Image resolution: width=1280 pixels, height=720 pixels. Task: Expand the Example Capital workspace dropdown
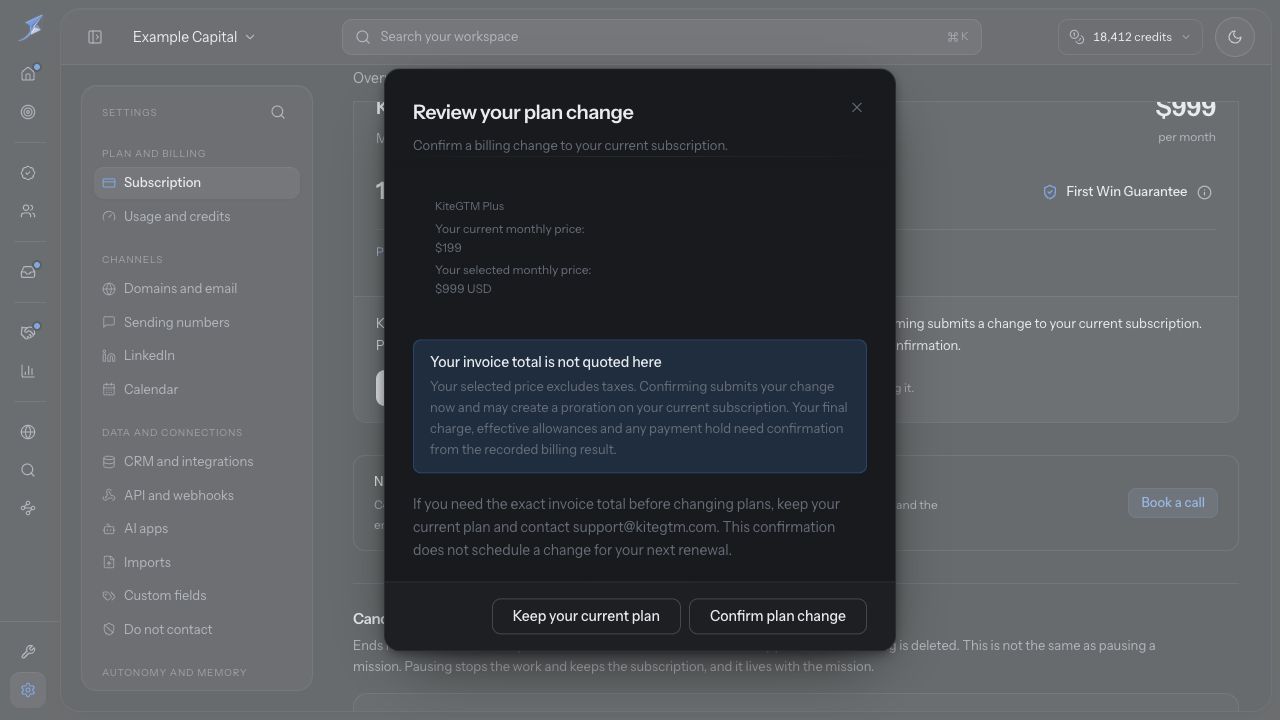coord(193,37)
